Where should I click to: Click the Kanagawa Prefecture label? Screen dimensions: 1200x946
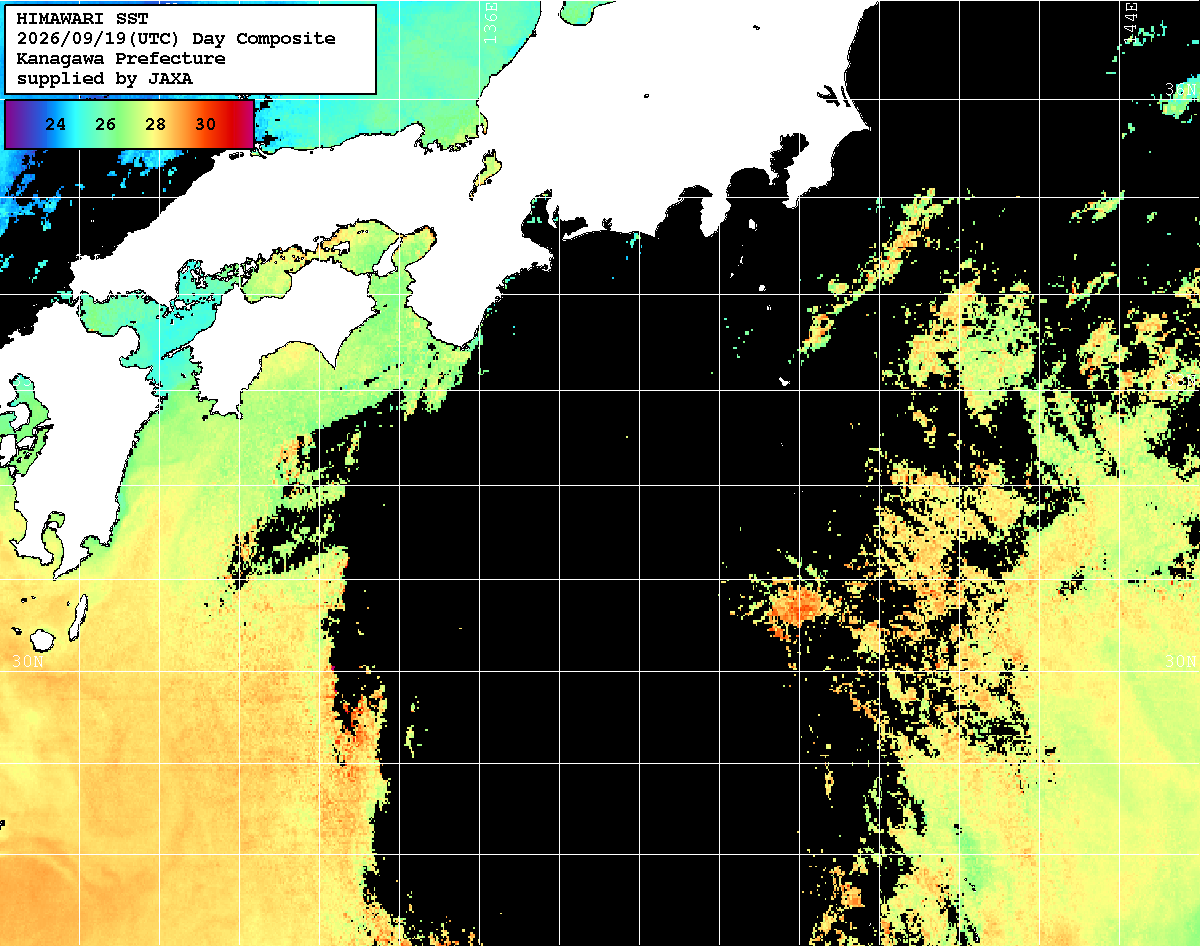(121, 59)
